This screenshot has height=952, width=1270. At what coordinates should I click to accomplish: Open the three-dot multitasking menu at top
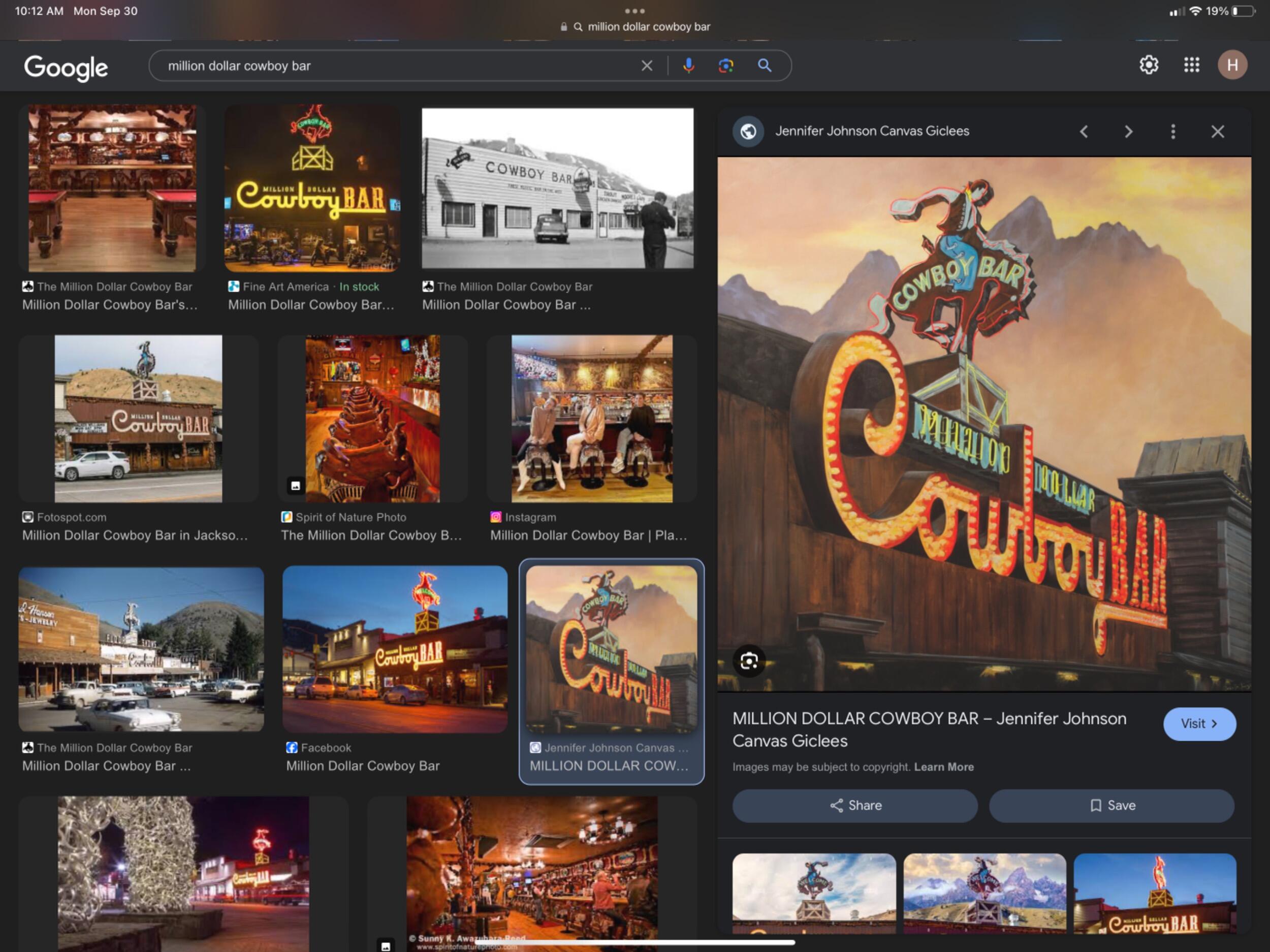click(634, 11)
